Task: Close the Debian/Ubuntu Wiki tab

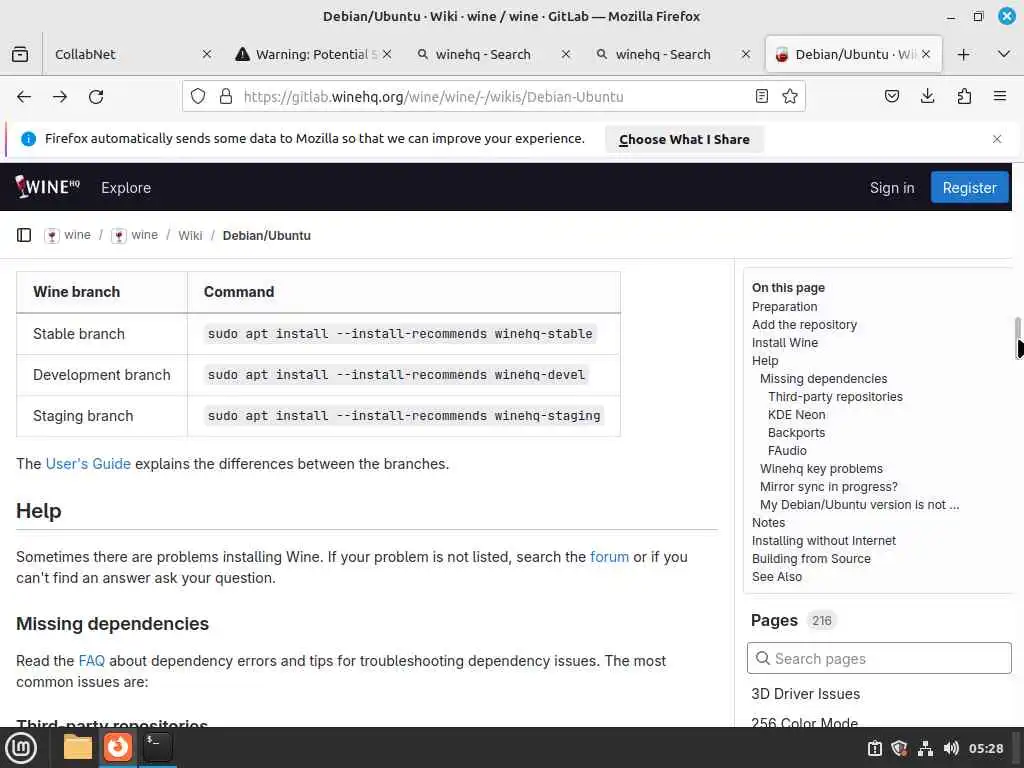Action: 925,54
